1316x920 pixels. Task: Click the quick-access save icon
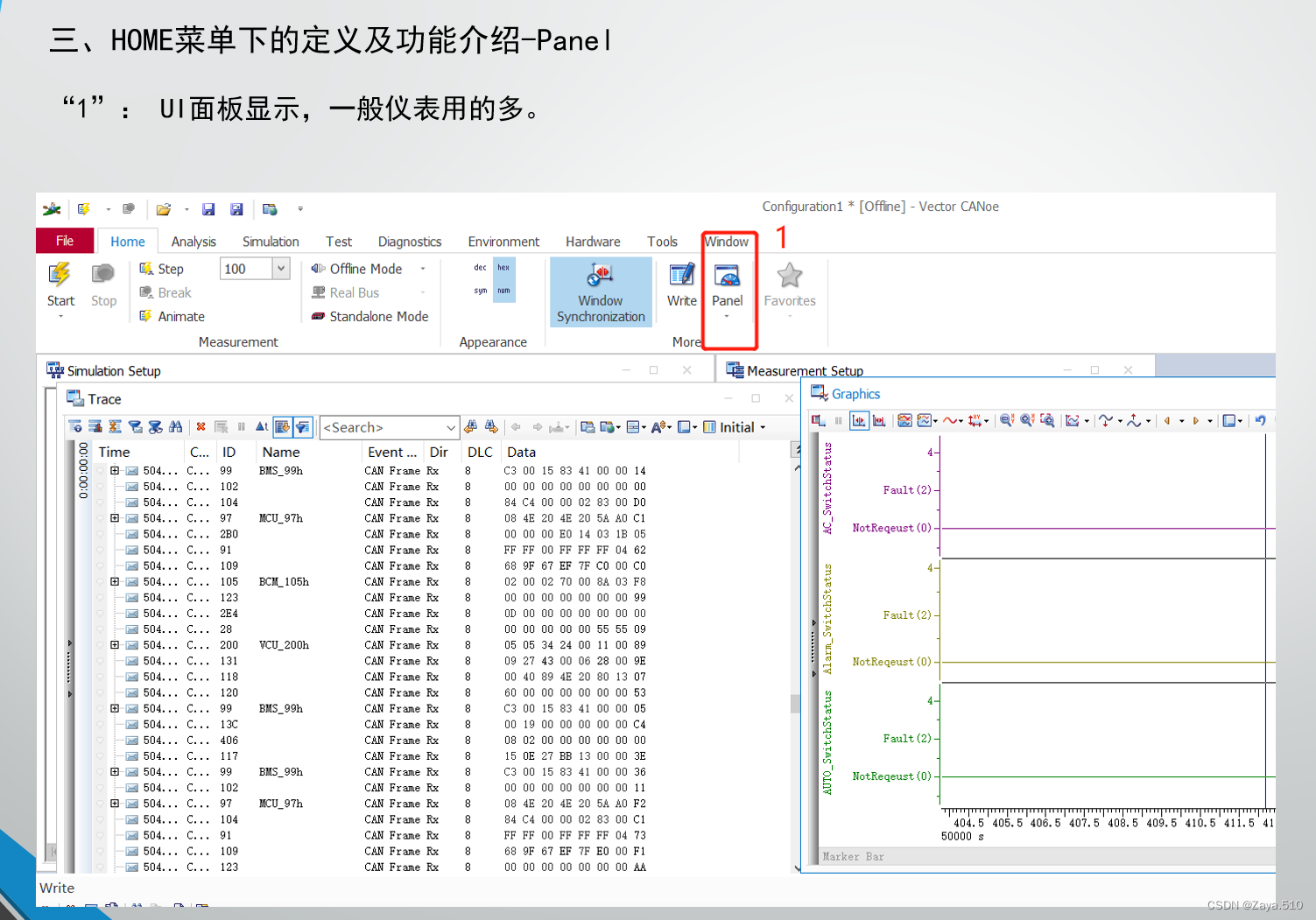[208, 209]
